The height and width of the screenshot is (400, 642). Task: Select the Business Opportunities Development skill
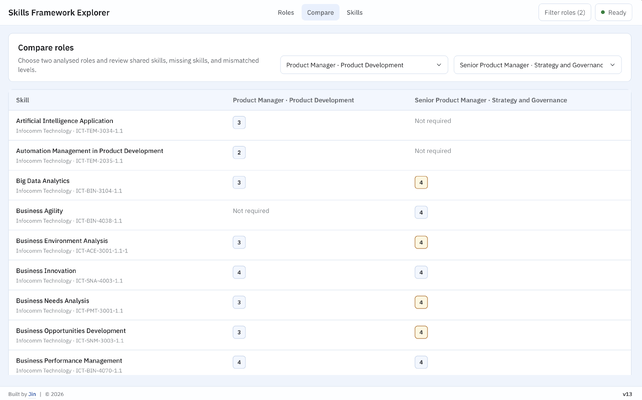point(71,330)
